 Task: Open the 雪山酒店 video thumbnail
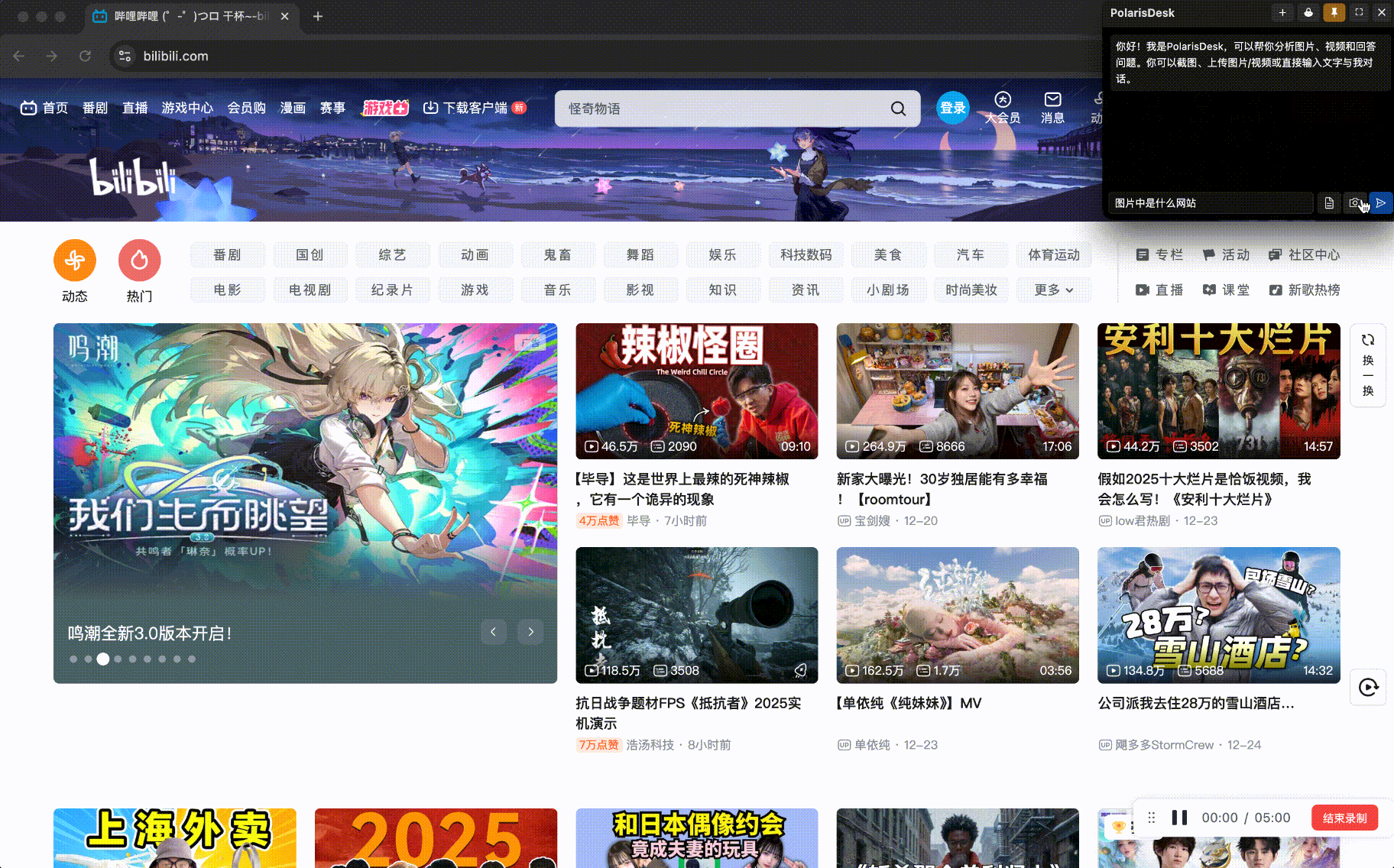(1218, 615)
